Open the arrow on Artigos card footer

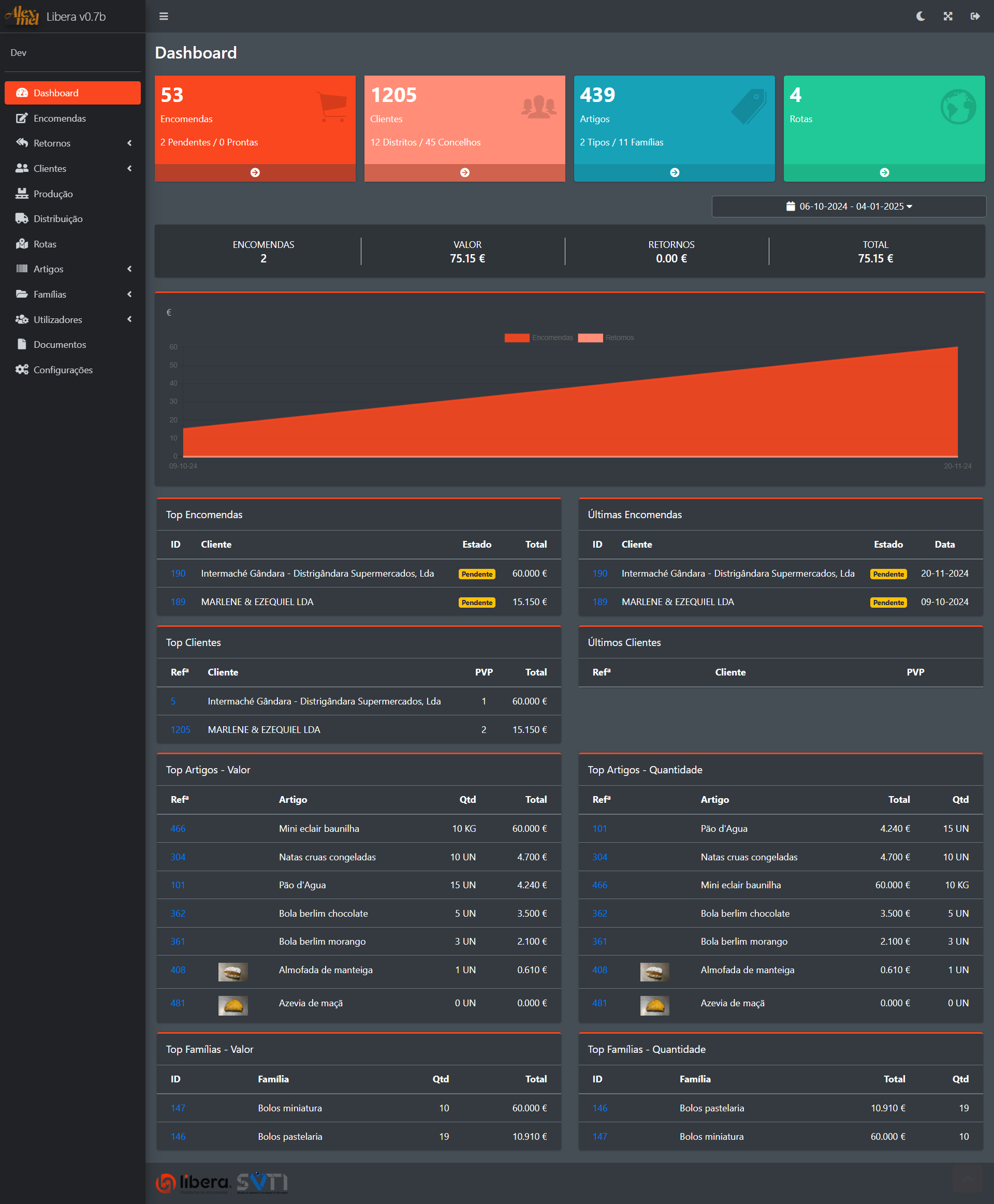tap(675, 172)
